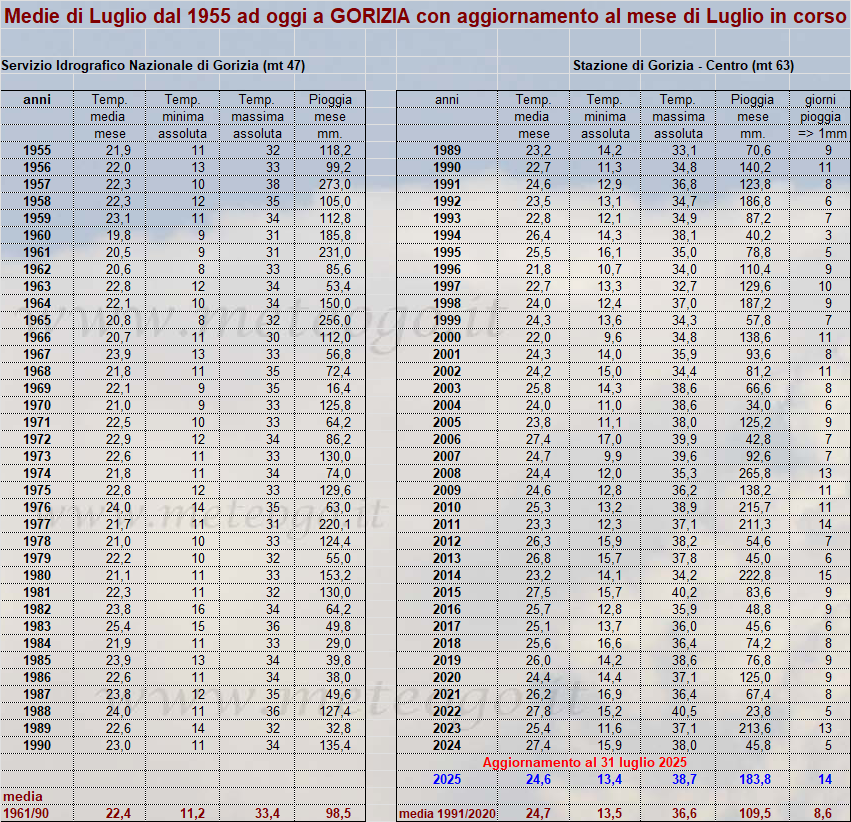Select the 1961/90 average temperature 22,4
Screen dimensions: 851x822
tap(118, 813)
